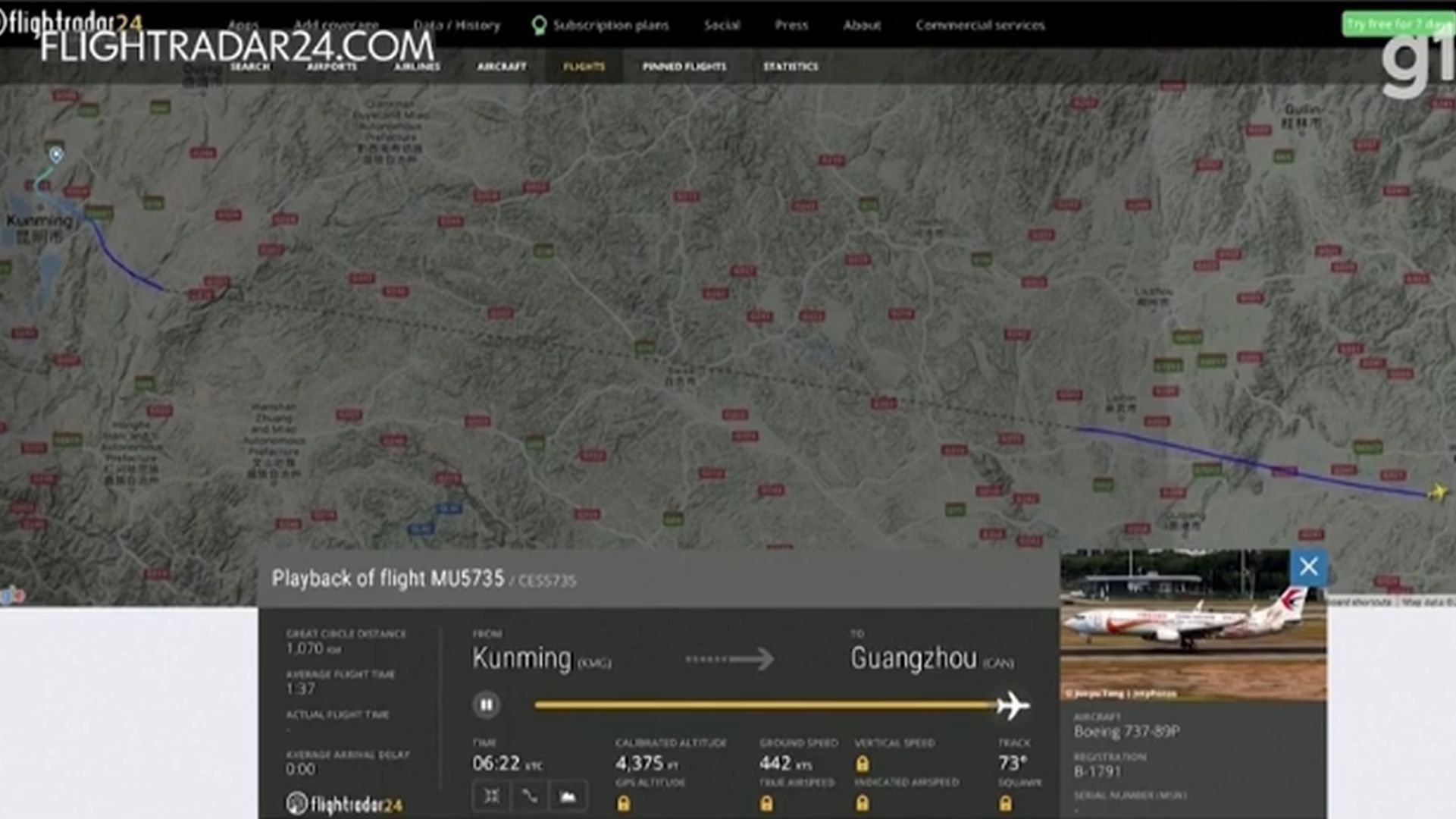The height and width of the screenshot is (819, 1456).
Task: Switch to the Search tab
Action: click(249, 67)
